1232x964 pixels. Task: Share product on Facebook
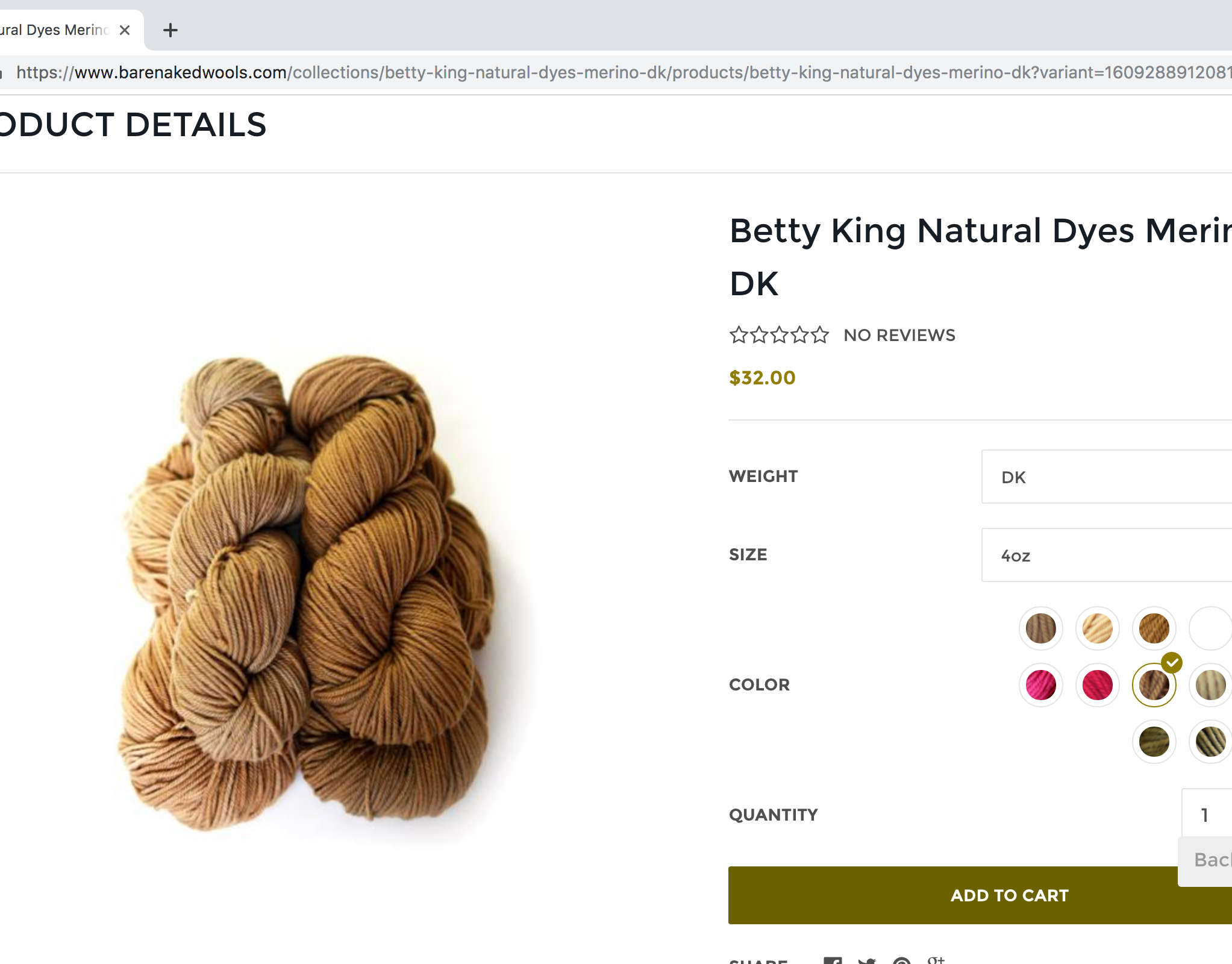[x=833, y=960]
